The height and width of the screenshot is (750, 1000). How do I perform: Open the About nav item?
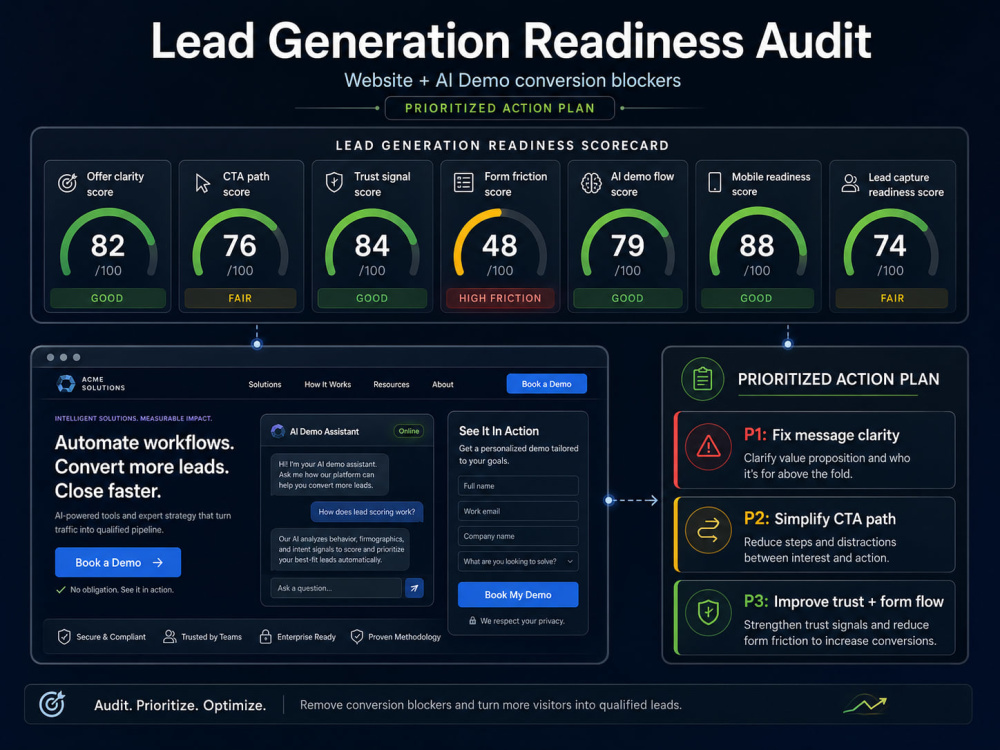pyautogui.click(x=443, y=385)
